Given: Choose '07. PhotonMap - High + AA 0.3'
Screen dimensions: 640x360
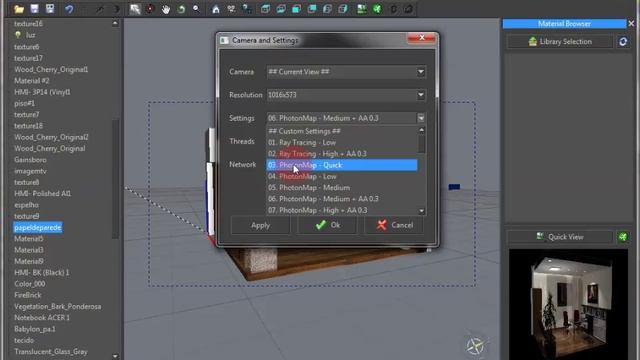Looking at the screenshot, I should click(x=341, y=210).
